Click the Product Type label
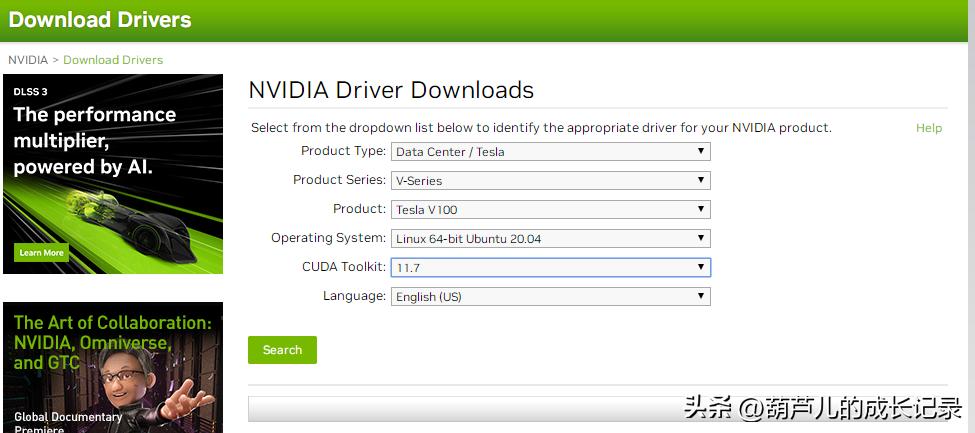 coord(344,151)
